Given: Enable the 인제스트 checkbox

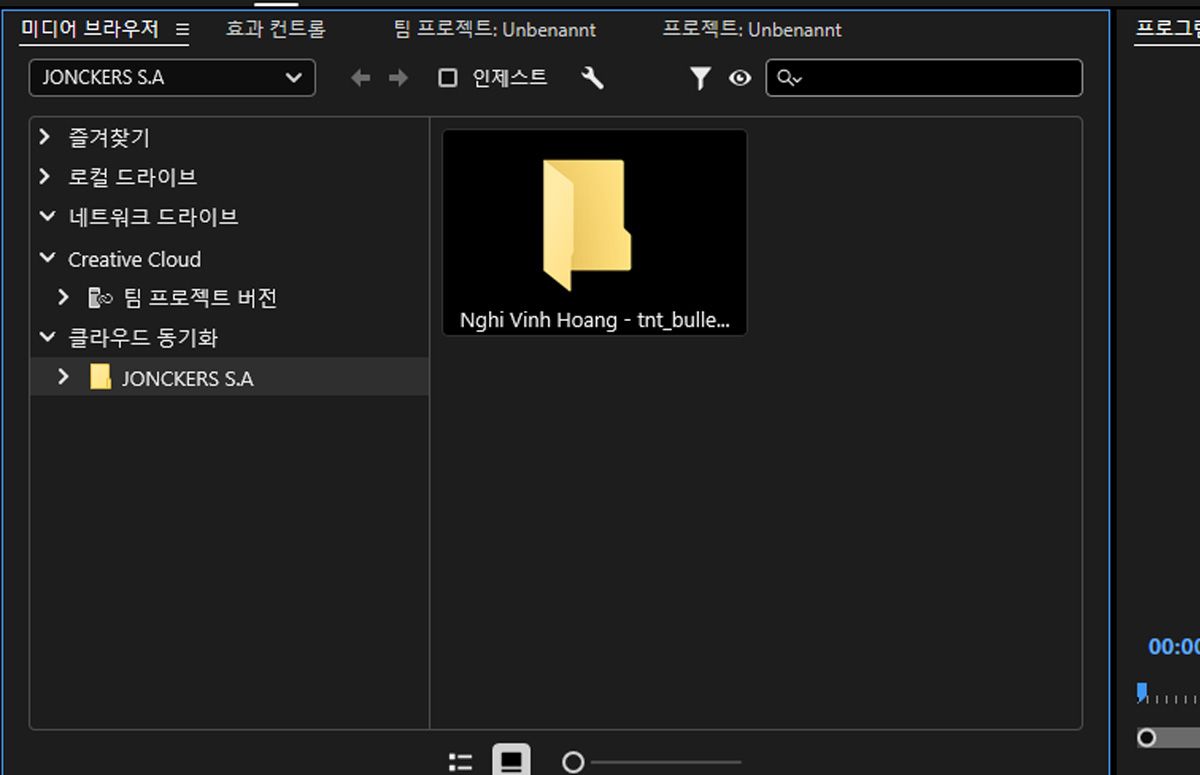Looking at the screenshot, I should click(x=448, y=78).
